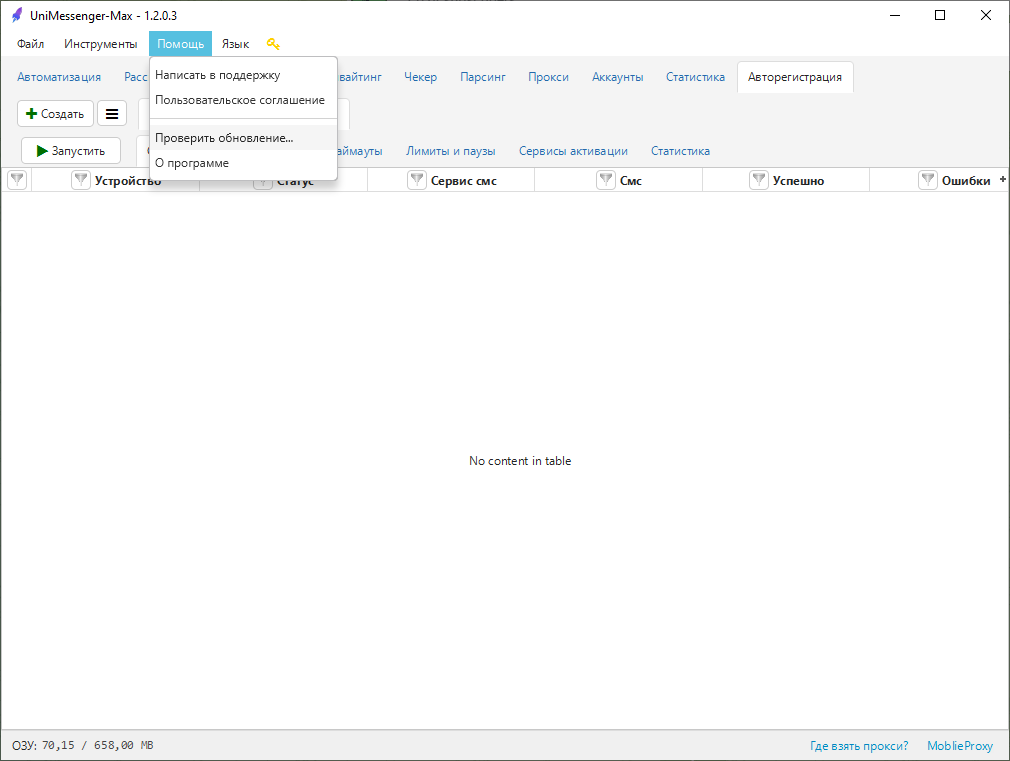Click the Запустить button

71,151
